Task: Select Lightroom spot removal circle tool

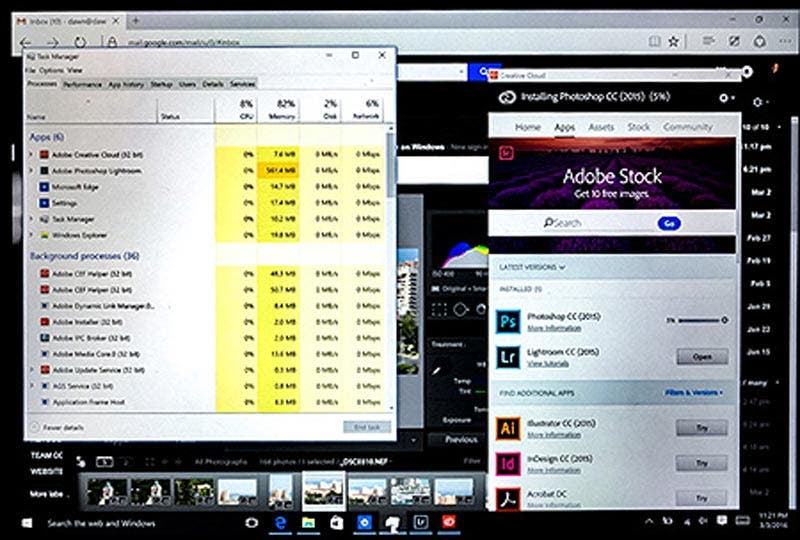Action: (x=460, y=310)
